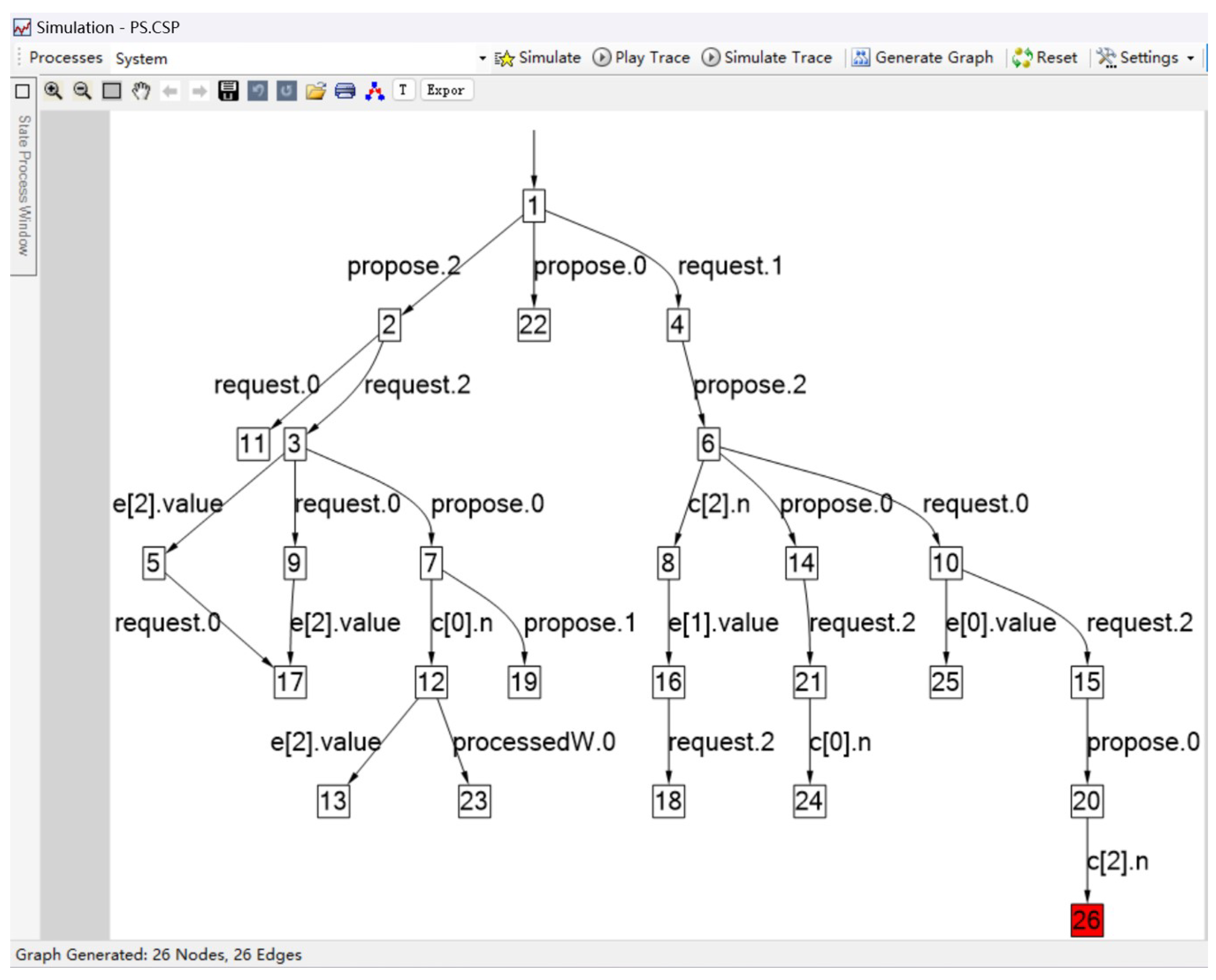The height and width of the screenshot is (980, 1216).
Task: Click the printer icon
Action: 345,91
